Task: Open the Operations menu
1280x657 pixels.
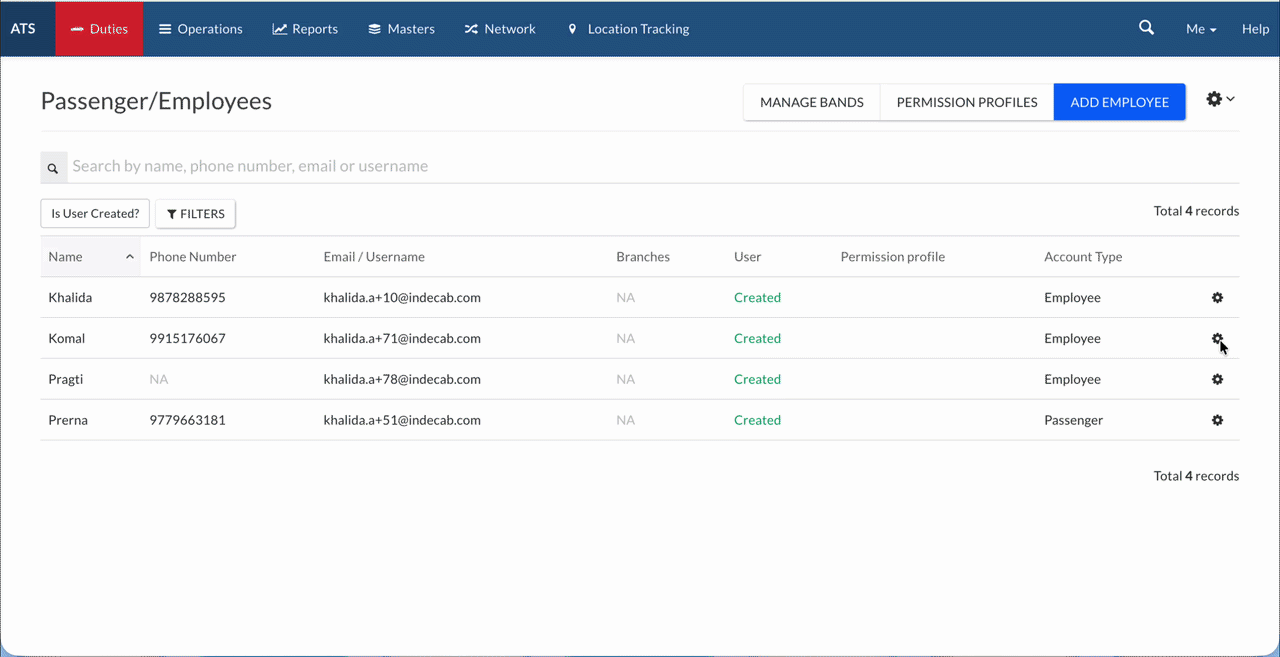Action: tap(201, 29)
